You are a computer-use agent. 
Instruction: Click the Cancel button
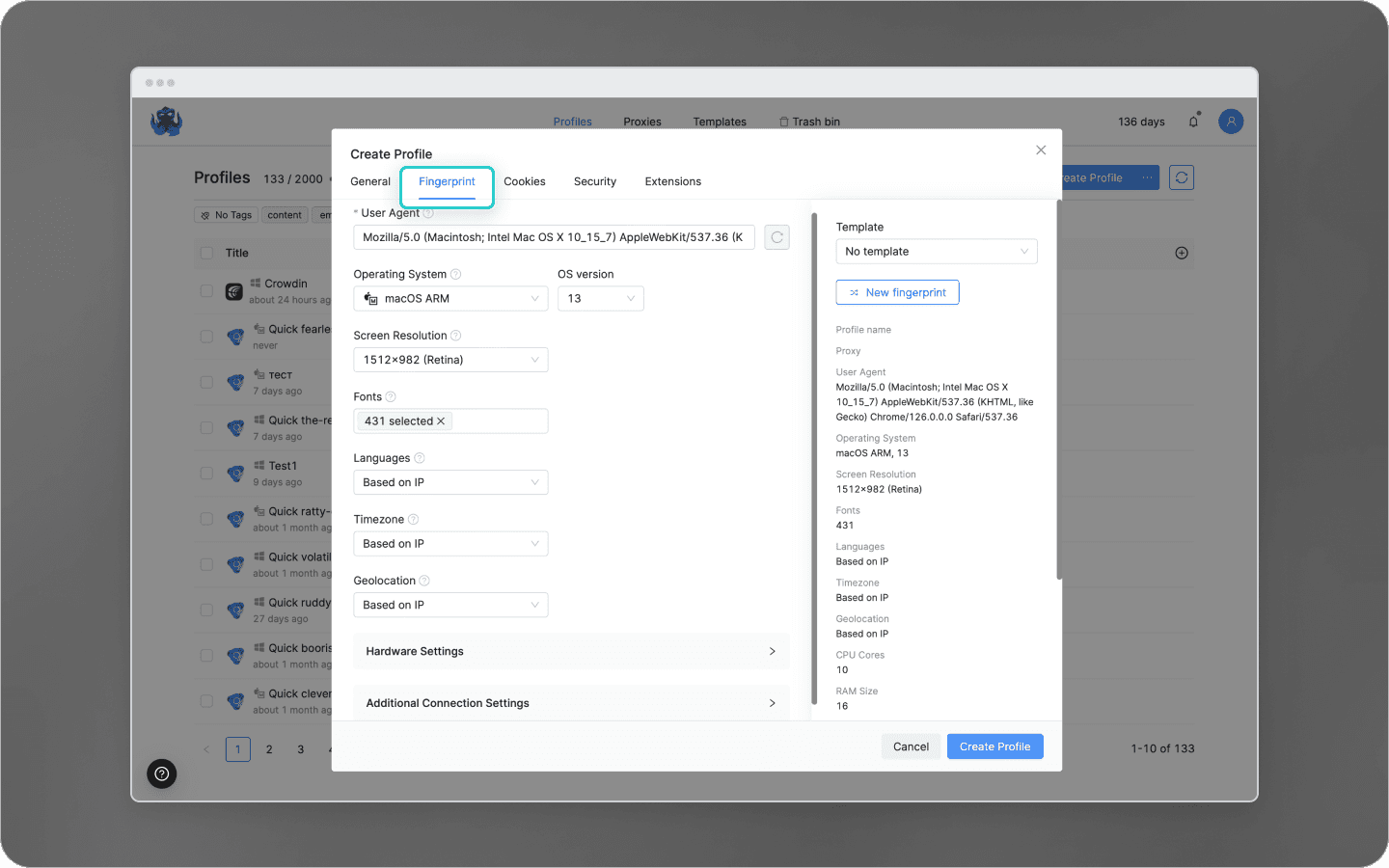[x=911, y=746]
